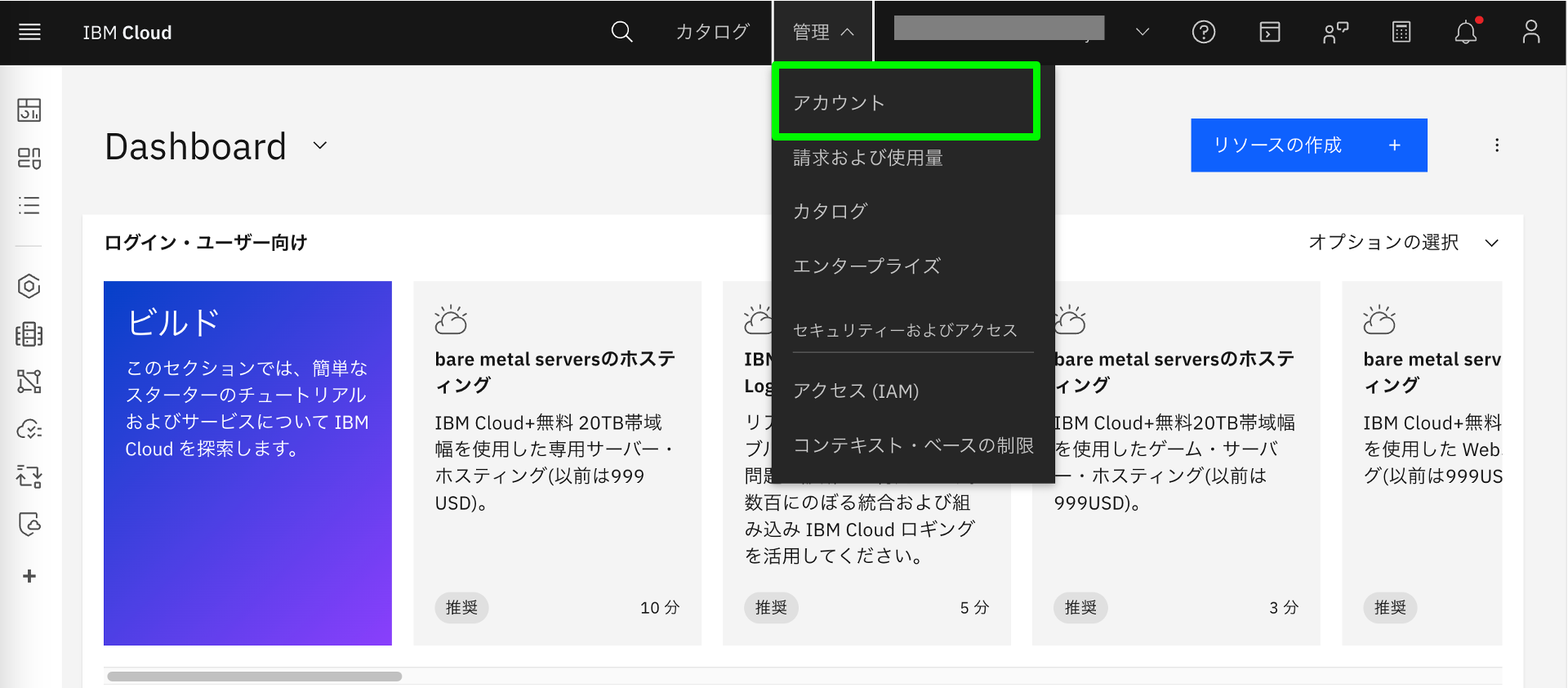Open the bare metal servers card marked 10 分

click(x=557, y=463)
